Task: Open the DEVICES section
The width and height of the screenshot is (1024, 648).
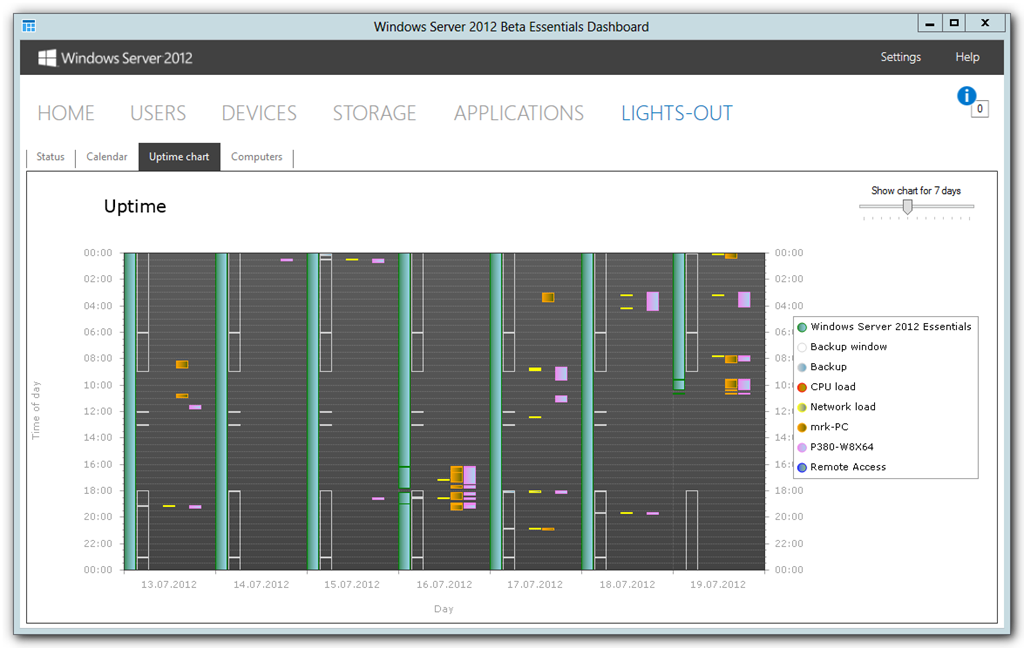Action: point(259,113)
